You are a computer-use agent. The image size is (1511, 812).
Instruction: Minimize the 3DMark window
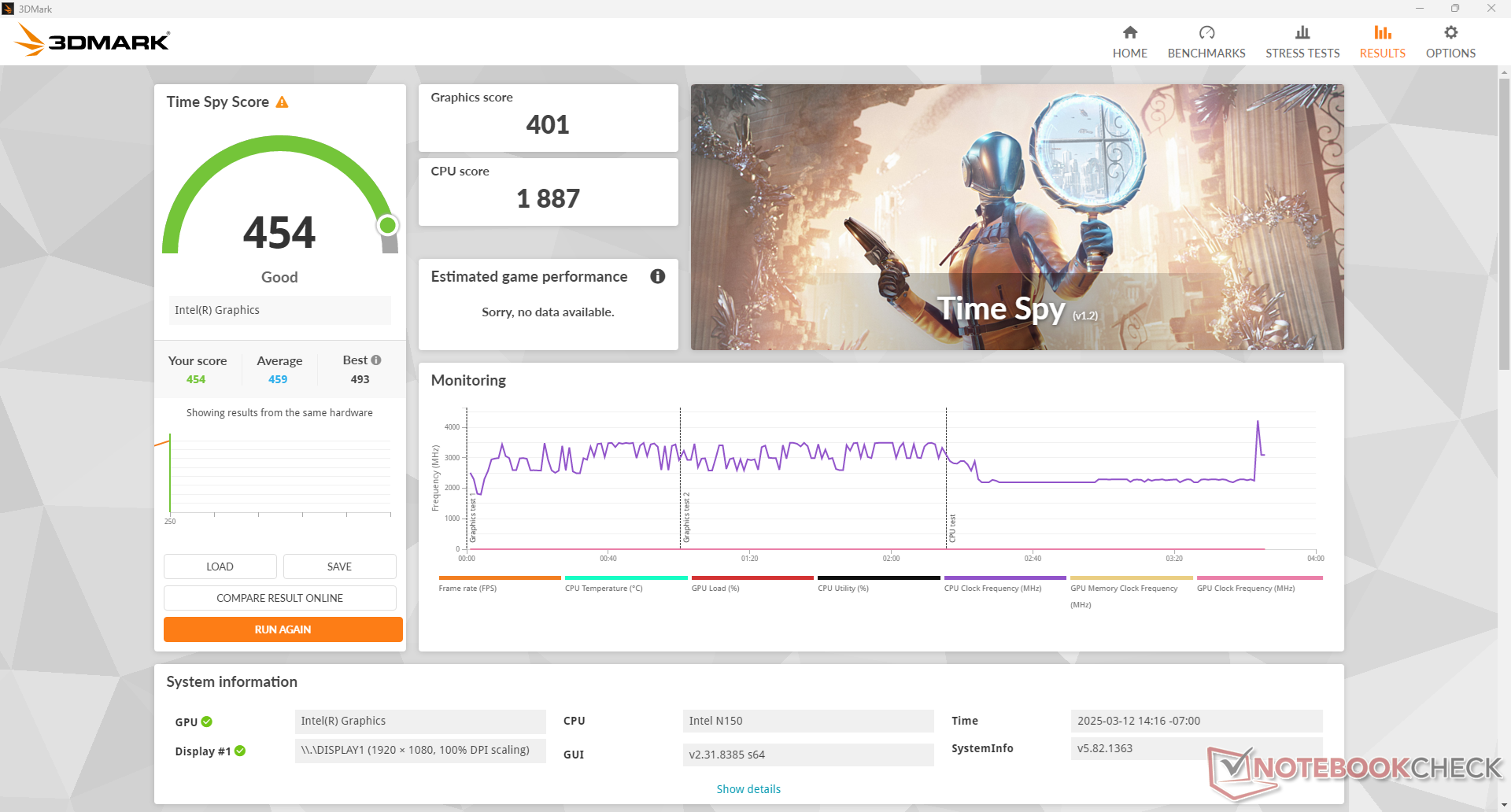click(1419, 9)
